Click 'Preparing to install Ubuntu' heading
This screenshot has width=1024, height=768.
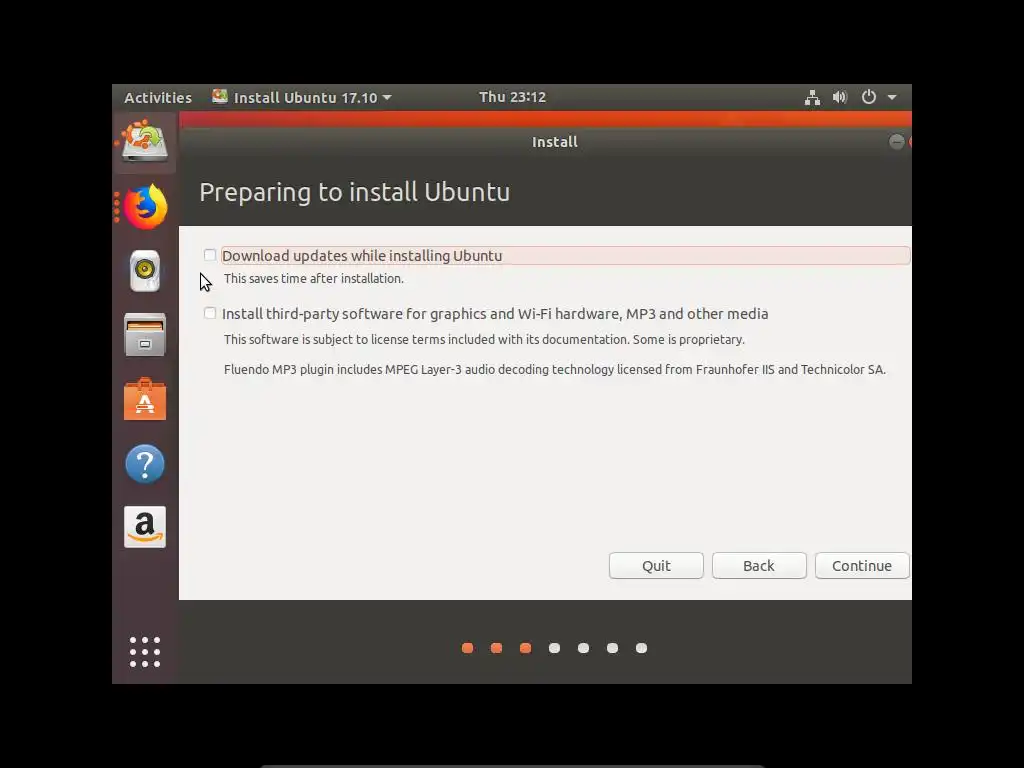(x=355, y=192)
